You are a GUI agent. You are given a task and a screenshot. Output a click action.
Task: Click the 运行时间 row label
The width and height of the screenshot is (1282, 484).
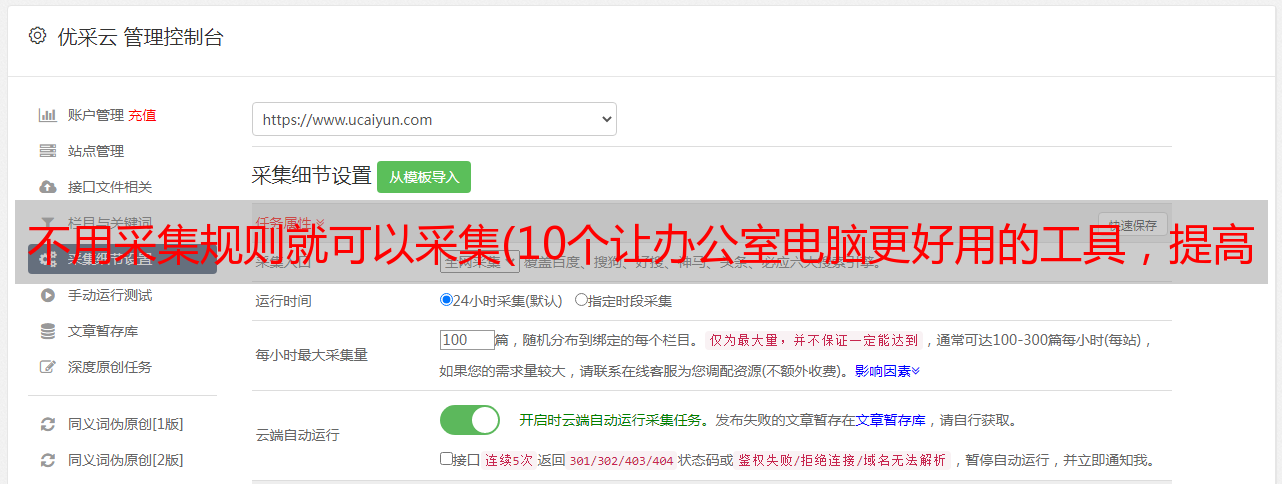pos(284,300)
